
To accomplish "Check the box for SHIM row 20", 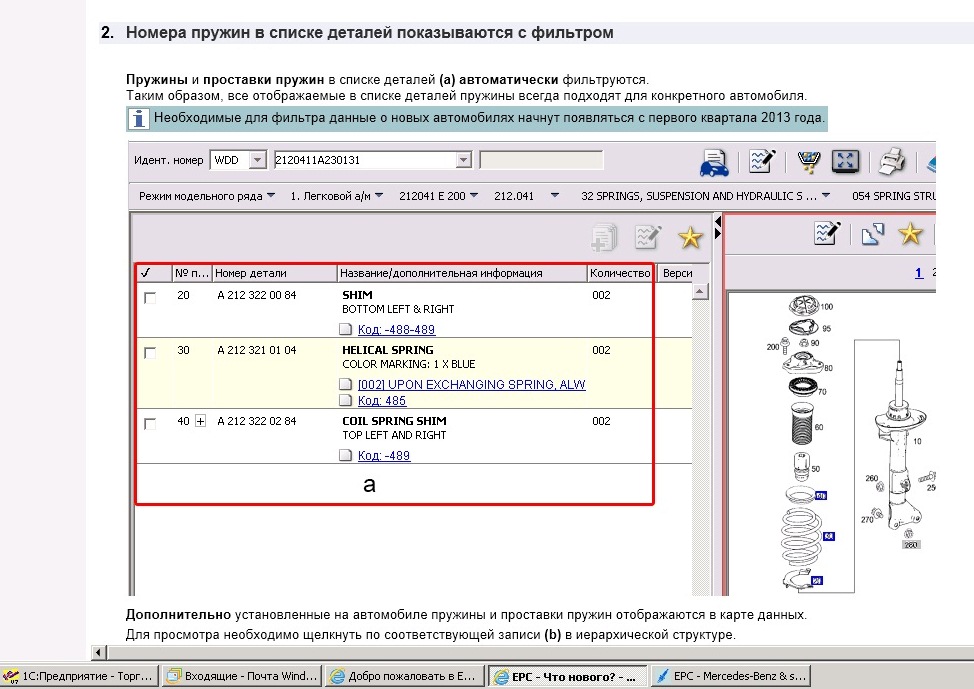I will [x=150, y=298].
